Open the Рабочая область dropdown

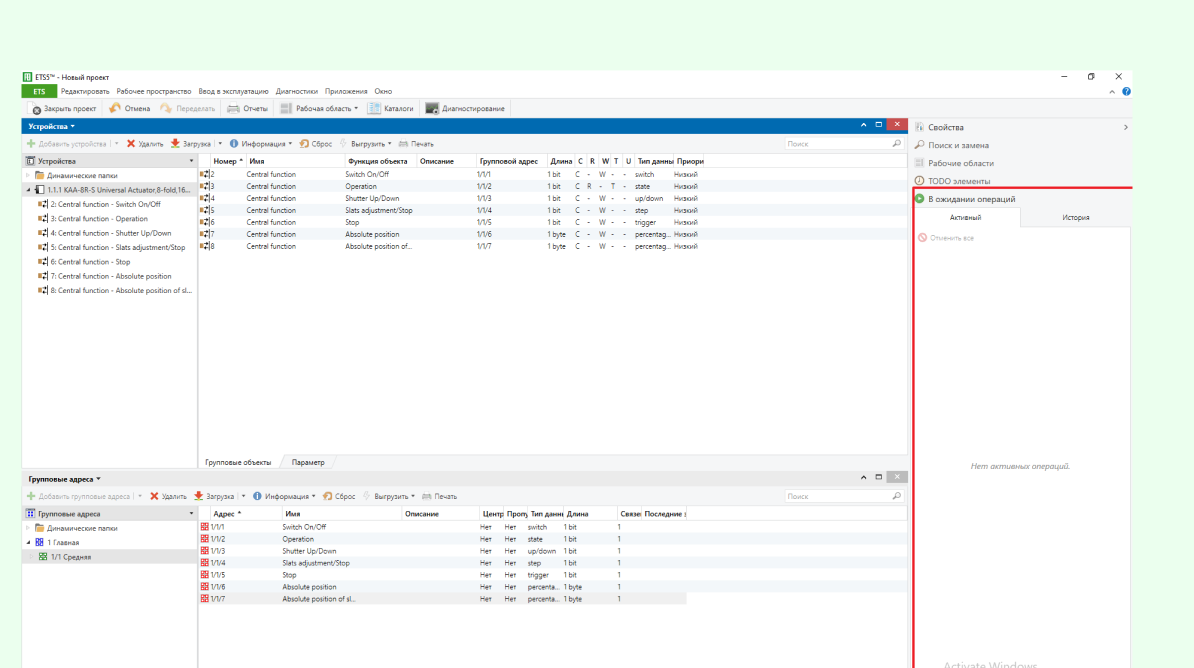(x=319, y=109)
